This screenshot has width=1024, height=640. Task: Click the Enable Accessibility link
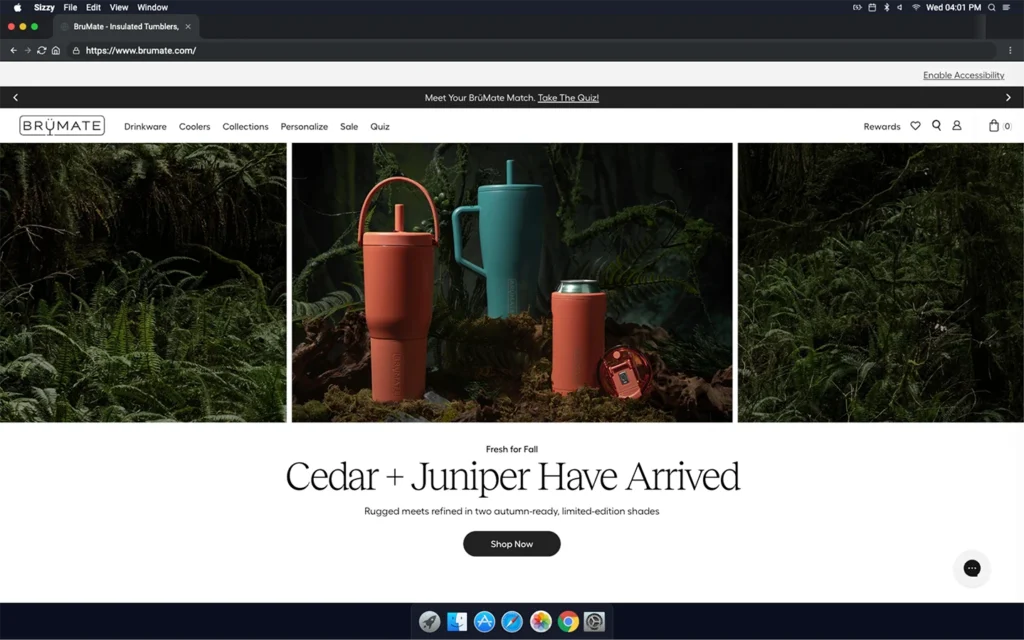click(963, 75)
